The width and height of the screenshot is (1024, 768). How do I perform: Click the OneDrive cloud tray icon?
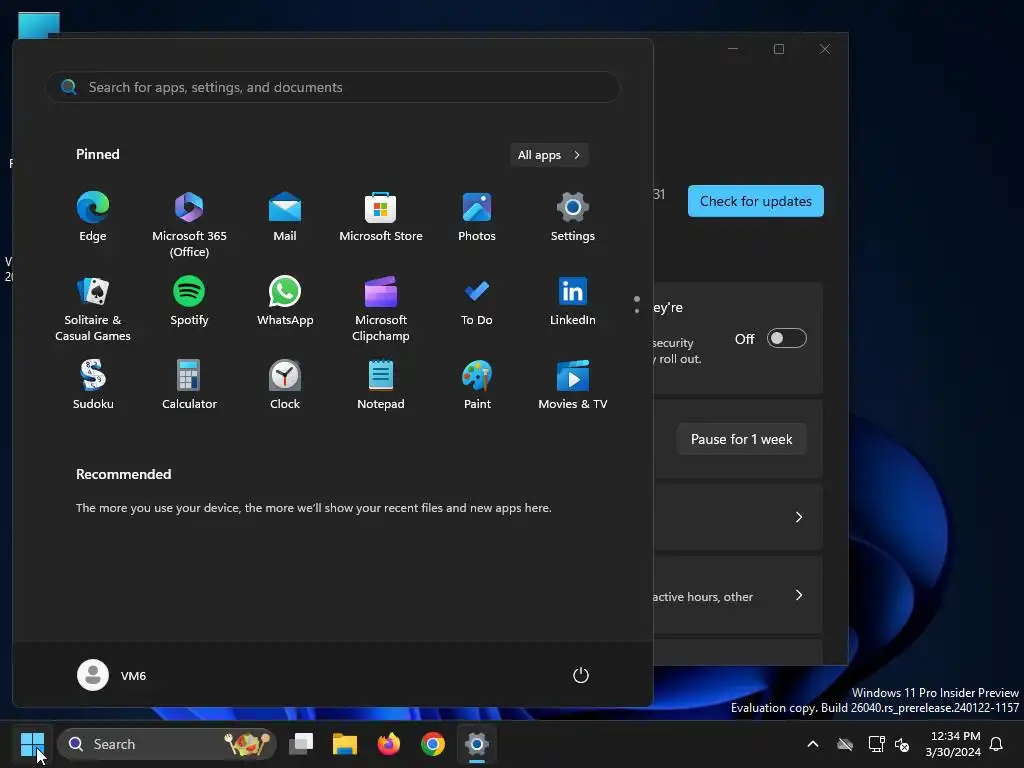[845, 744]
